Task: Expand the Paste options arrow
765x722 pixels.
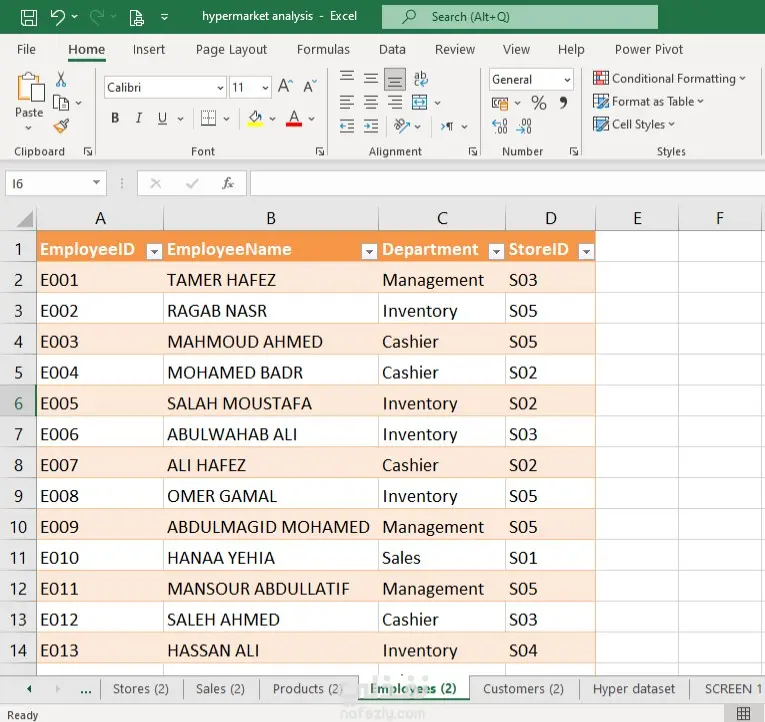Action: [29, 128]
